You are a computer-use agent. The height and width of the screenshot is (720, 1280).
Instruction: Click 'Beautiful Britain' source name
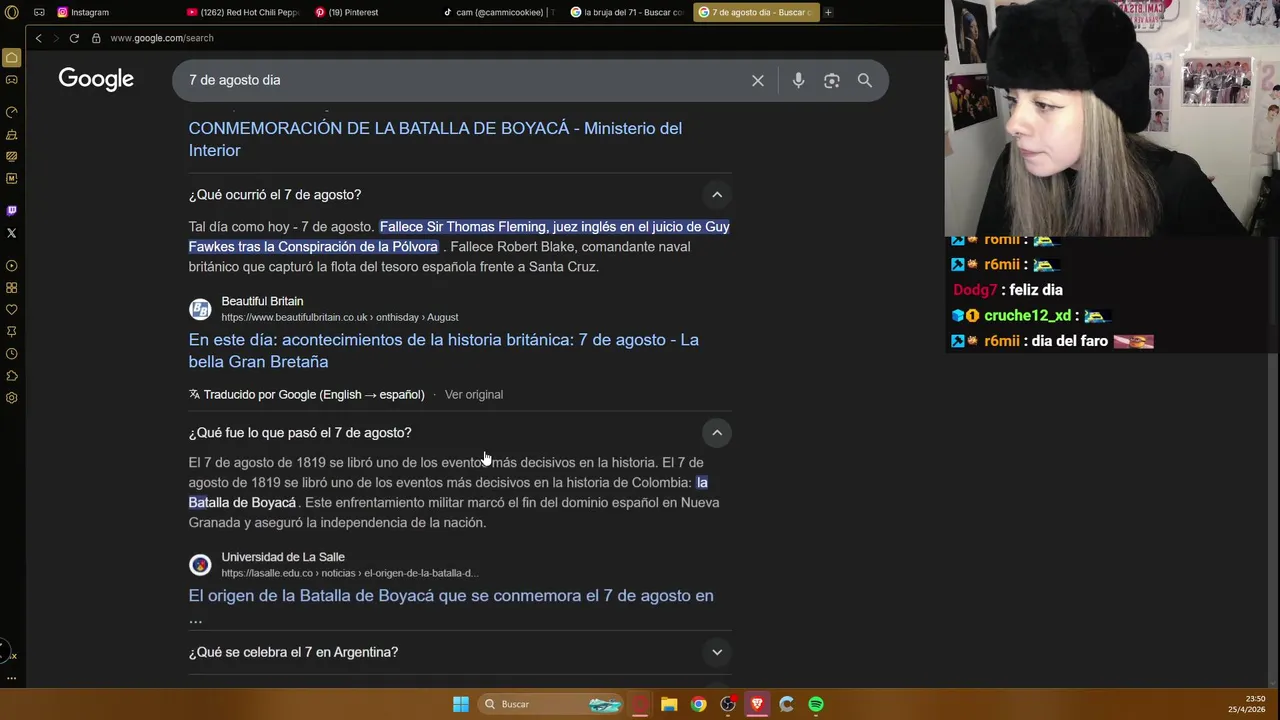(262, 301)
